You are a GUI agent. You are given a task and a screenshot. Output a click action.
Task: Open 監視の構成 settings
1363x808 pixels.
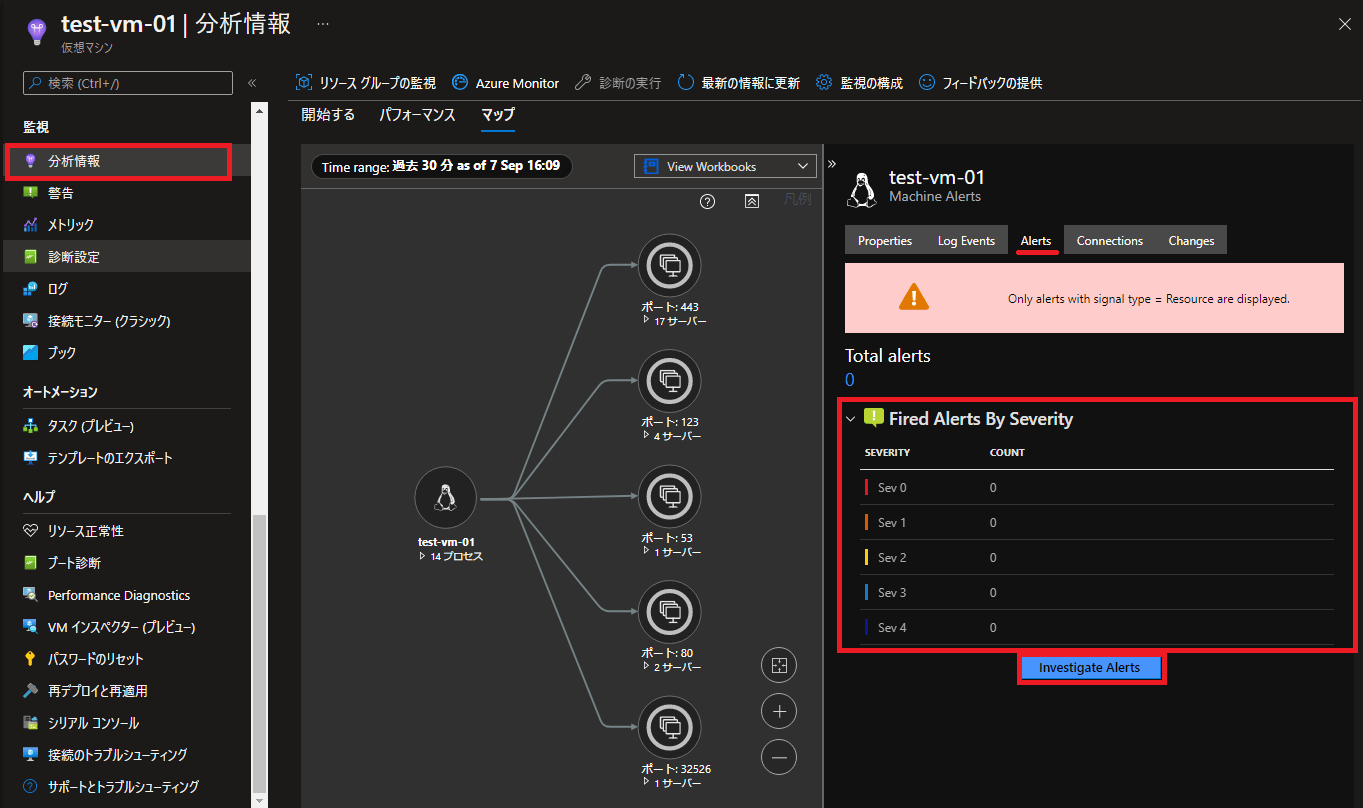point(860,83)
